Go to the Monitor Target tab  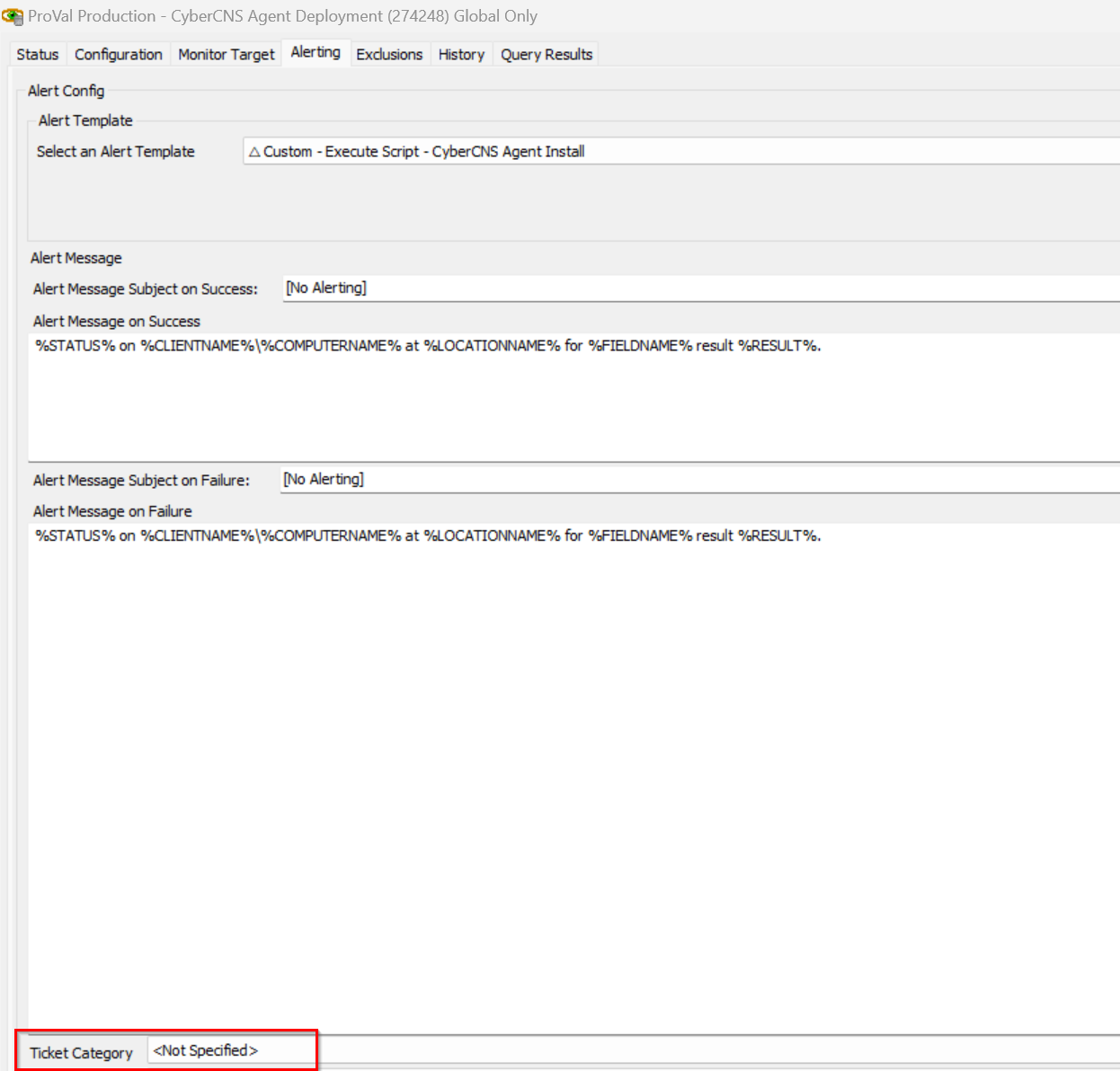click(x=226, y=55)
